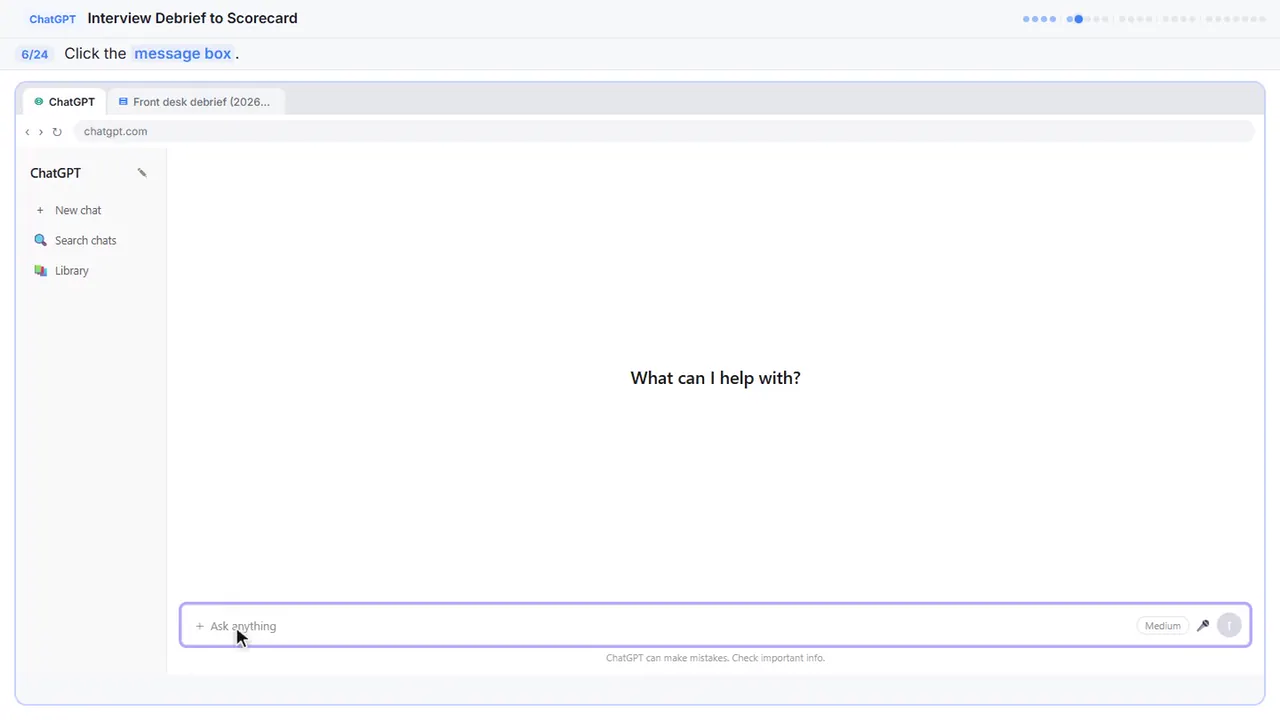Click the "ChatGPT can make mistakes" disclaimer text
The width and height of the screenshot is (1280, 720).
click(x=715, y=658)
